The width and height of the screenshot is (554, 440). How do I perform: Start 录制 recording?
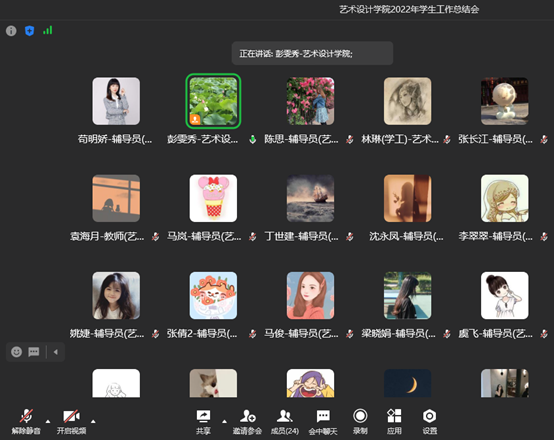click(360, 422)
